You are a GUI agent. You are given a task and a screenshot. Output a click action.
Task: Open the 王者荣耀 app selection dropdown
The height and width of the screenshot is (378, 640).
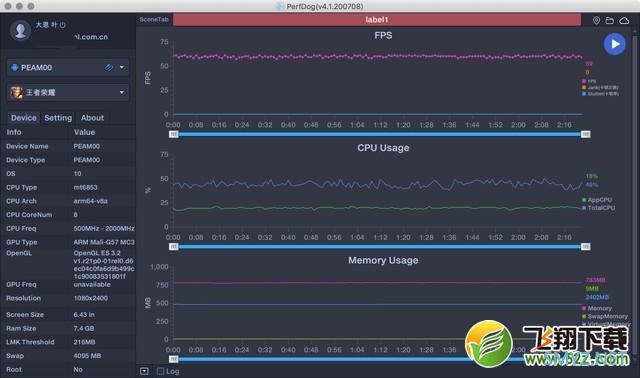[x=122, y=93]
